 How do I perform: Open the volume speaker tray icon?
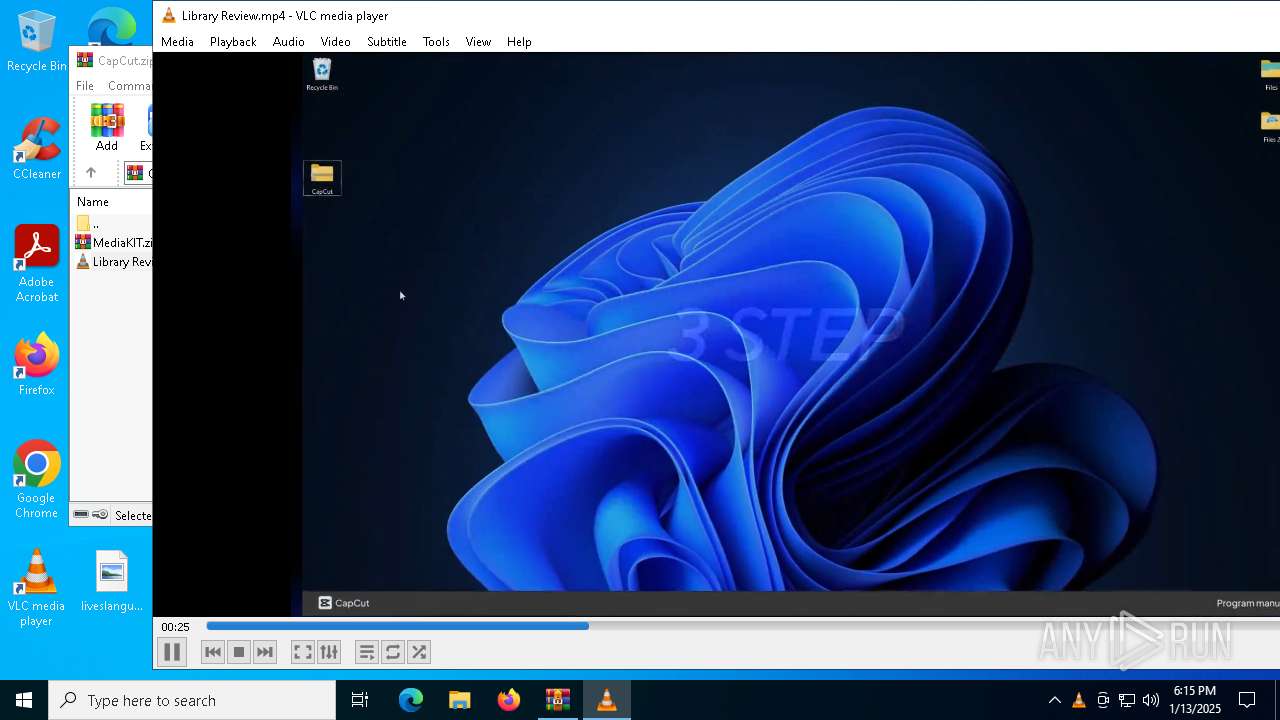tap(1151, 700)
